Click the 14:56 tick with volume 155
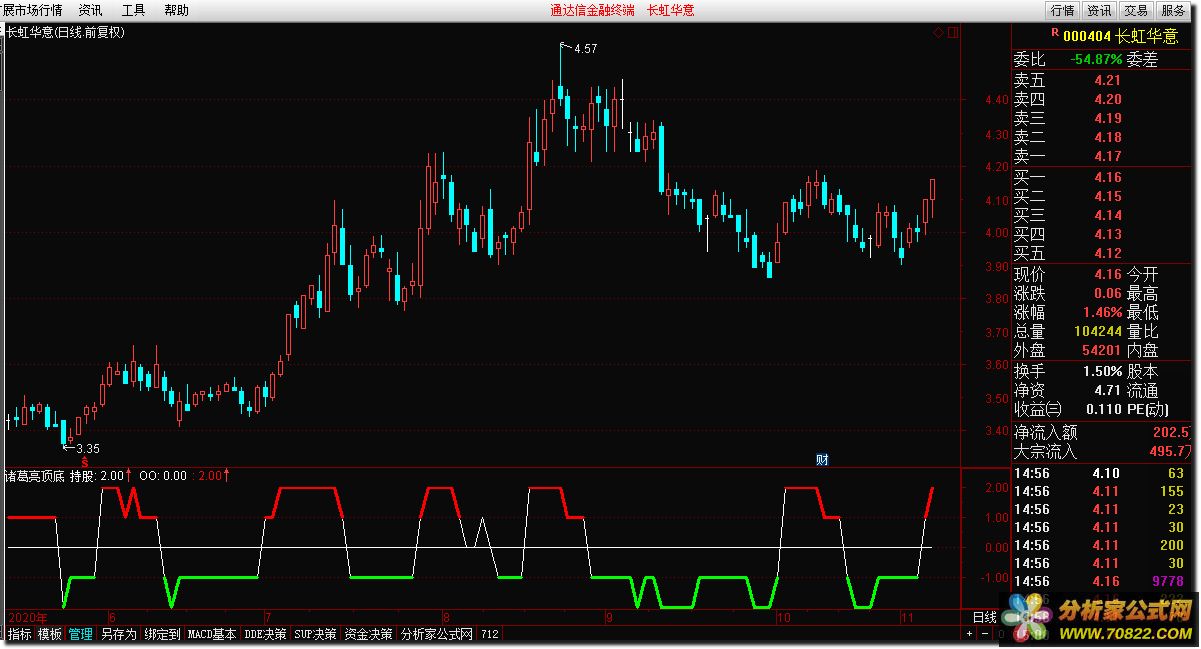1201x649 pixels. coord(1101,491)
